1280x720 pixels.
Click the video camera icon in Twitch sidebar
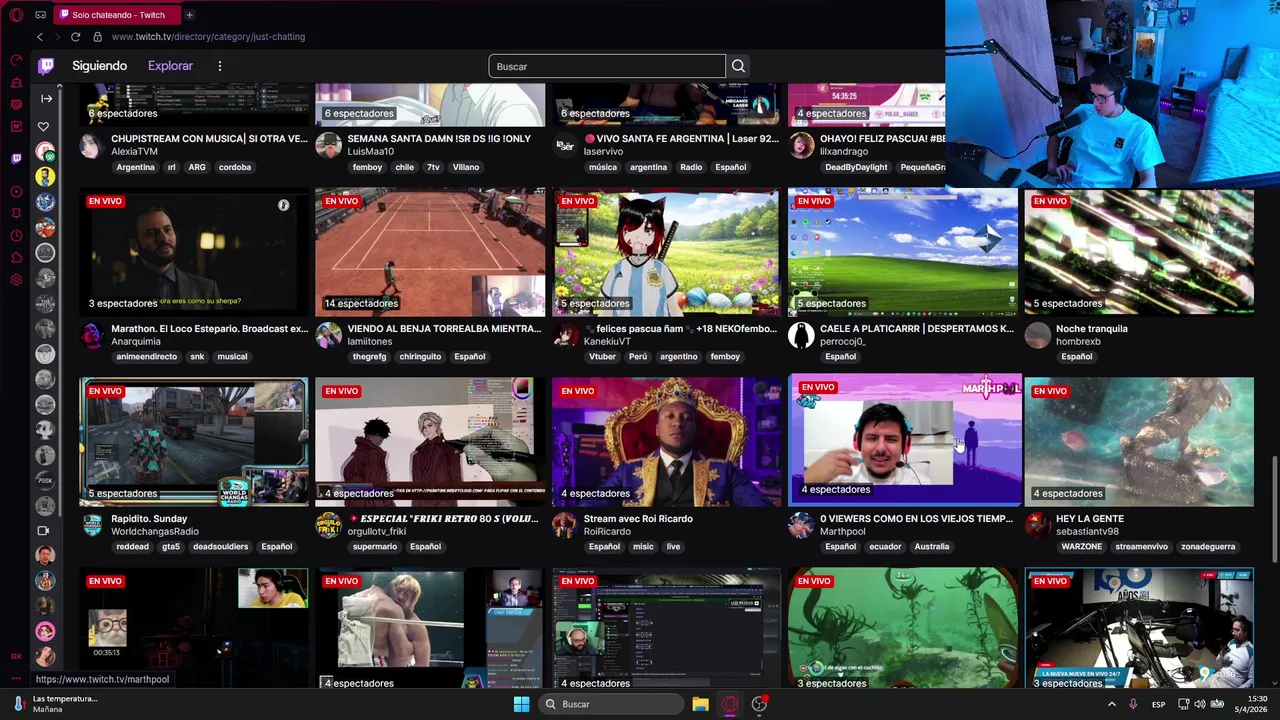43,530
